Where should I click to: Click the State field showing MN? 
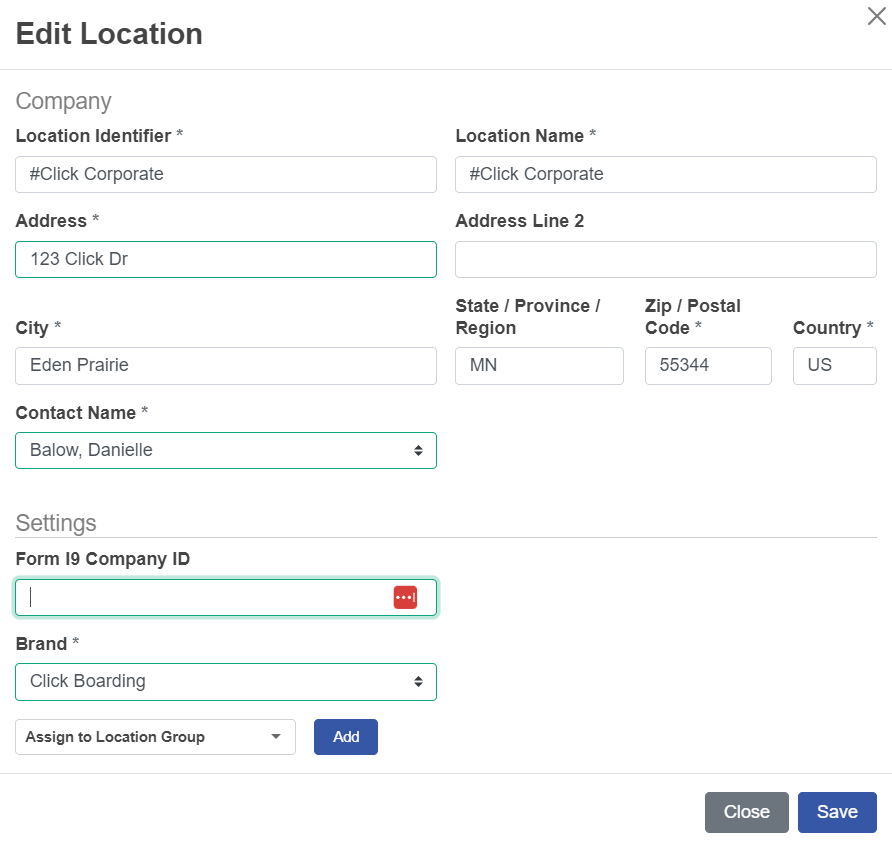(x=539, y=365)
